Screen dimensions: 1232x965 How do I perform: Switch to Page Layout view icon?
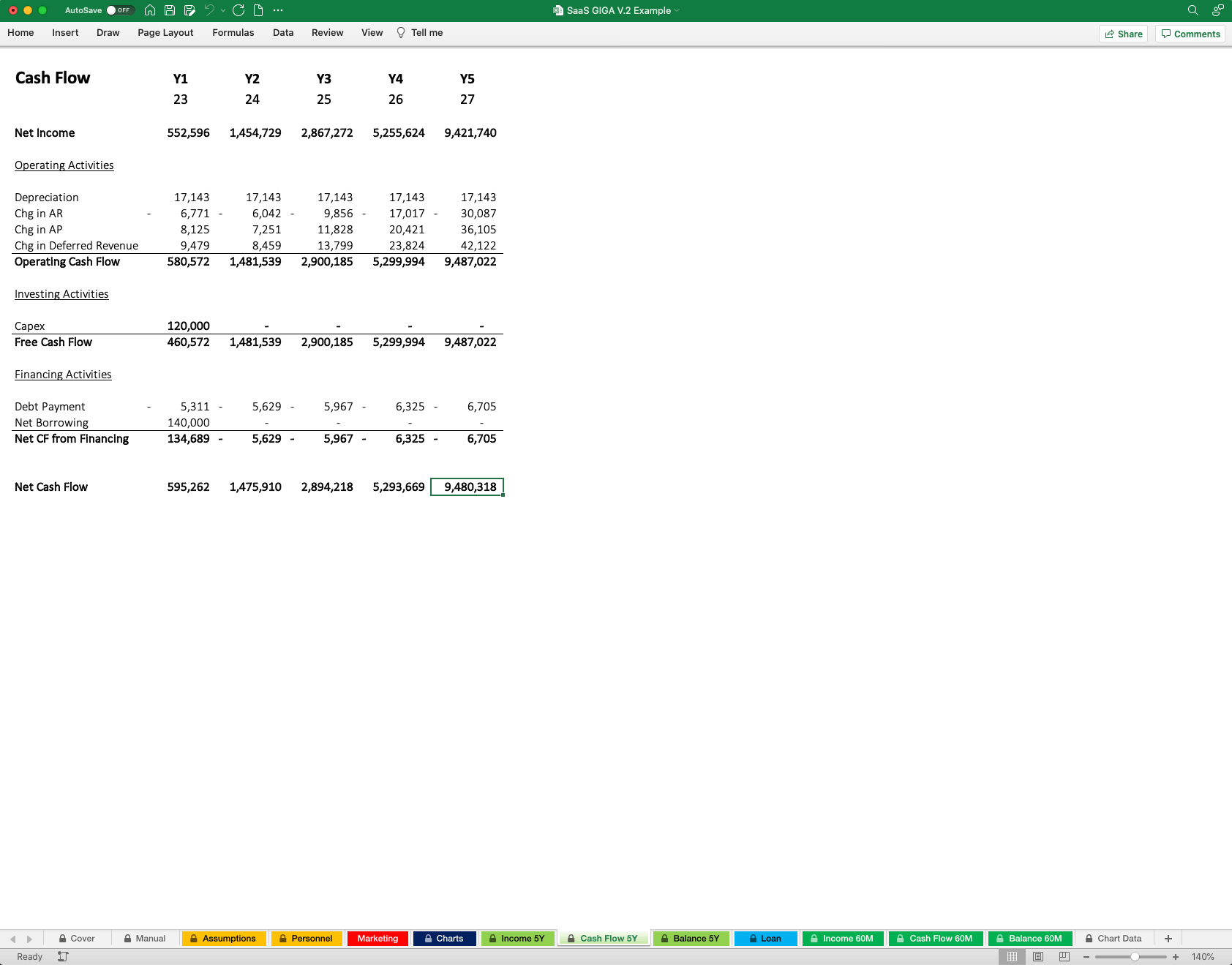1038,957
